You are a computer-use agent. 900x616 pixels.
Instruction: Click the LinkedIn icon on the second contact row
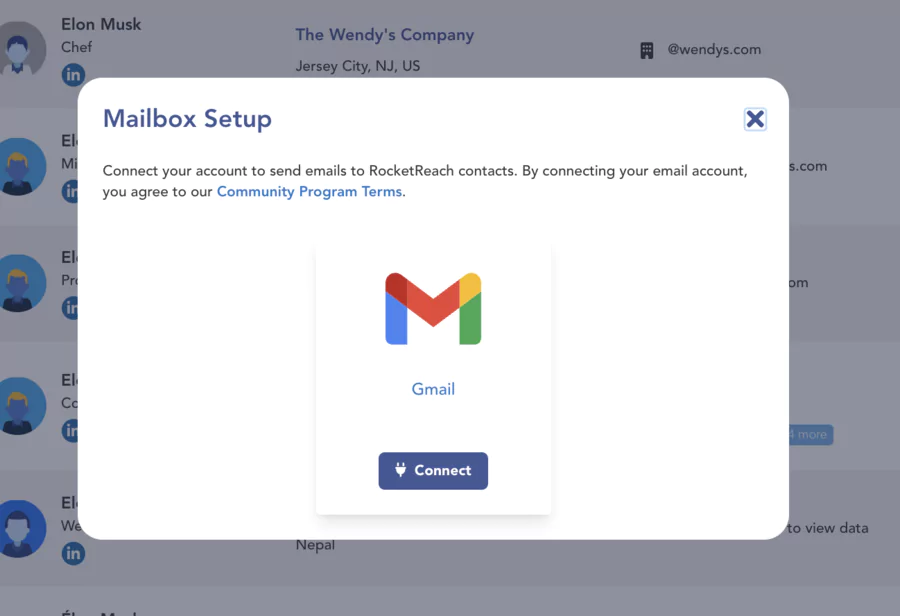click(x=73, y=191)
